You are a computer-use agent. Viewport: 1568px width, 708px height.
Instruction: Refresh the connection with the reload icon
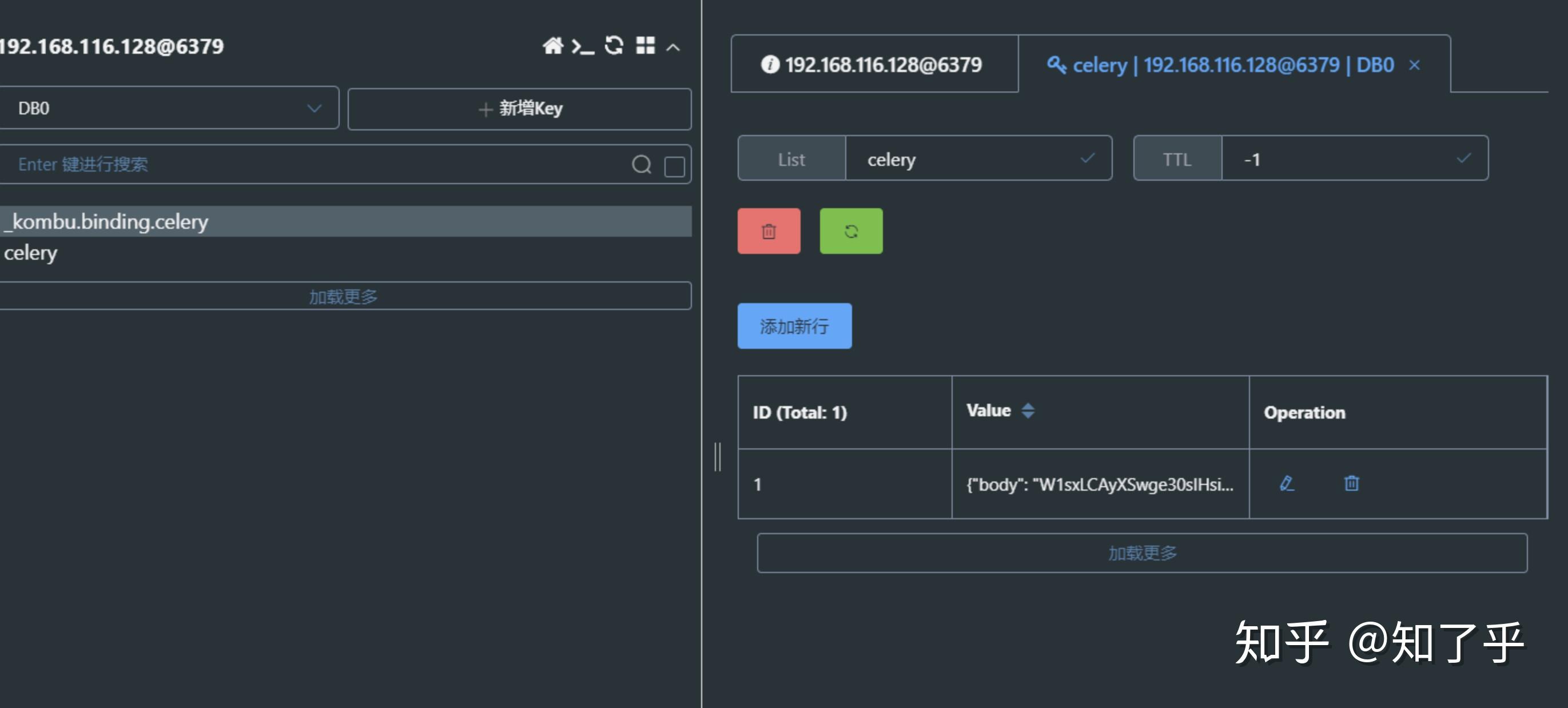614,46
